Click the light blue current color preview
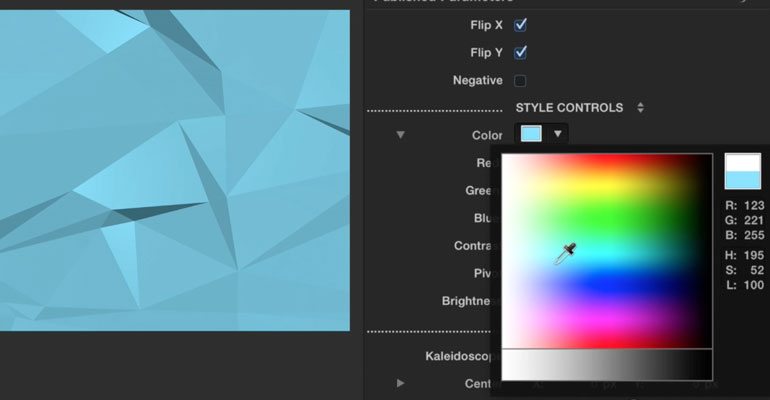The height and width of the screenshot is (400, 770). tap(742, 180)
